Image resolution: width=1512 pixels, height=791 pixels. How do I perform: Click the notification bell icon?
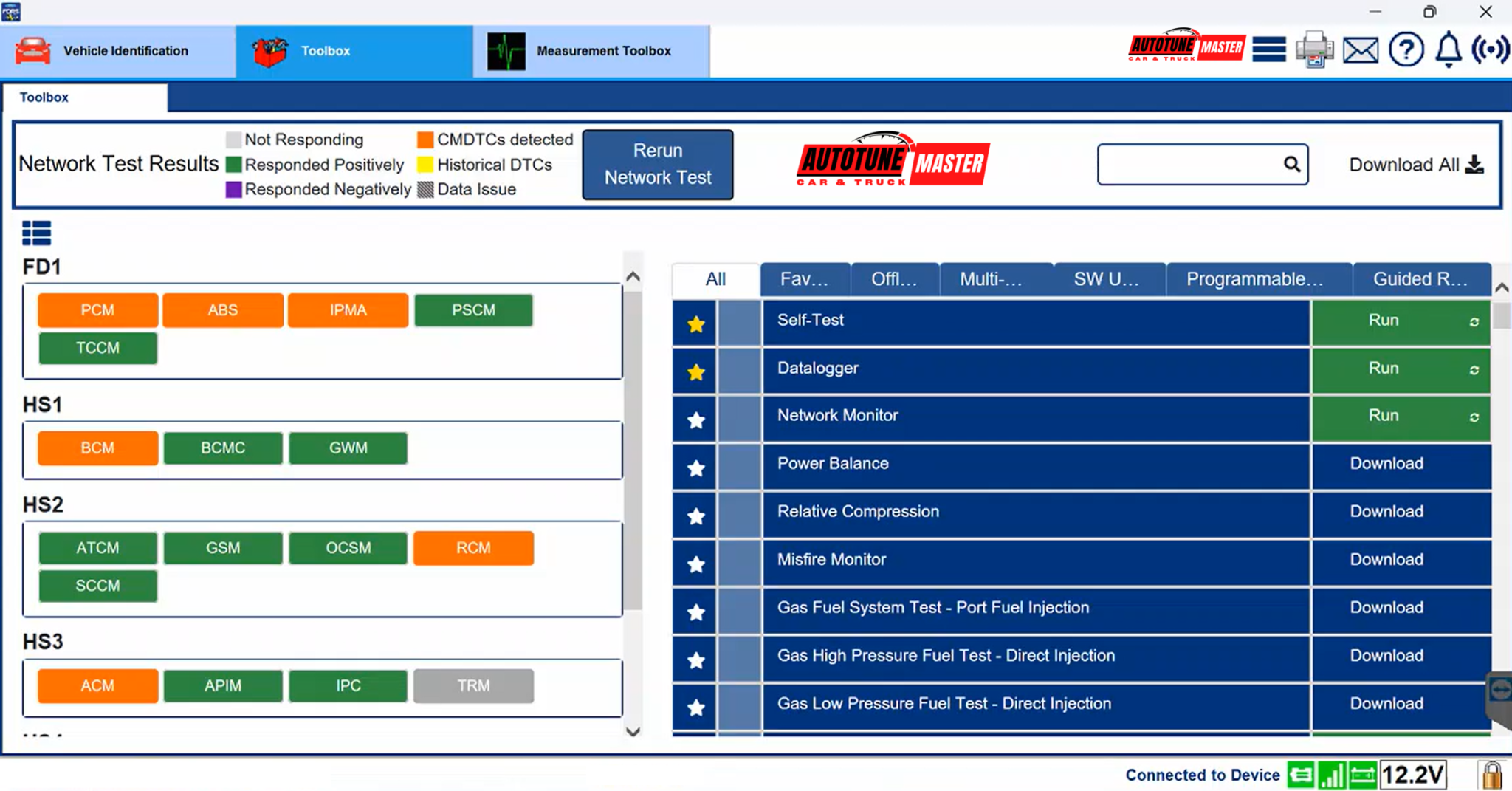[1448, 49]
